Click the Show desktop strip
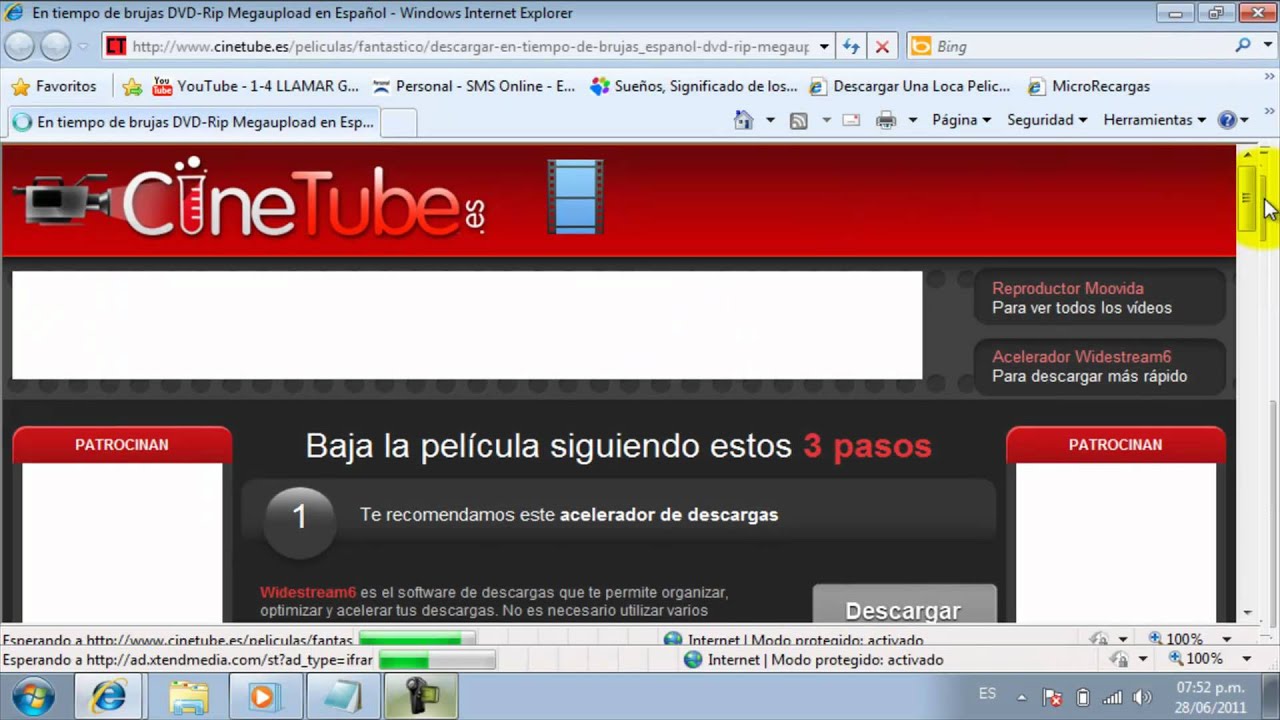Screen dimensions: 1280x720 tap(1272, 696)
